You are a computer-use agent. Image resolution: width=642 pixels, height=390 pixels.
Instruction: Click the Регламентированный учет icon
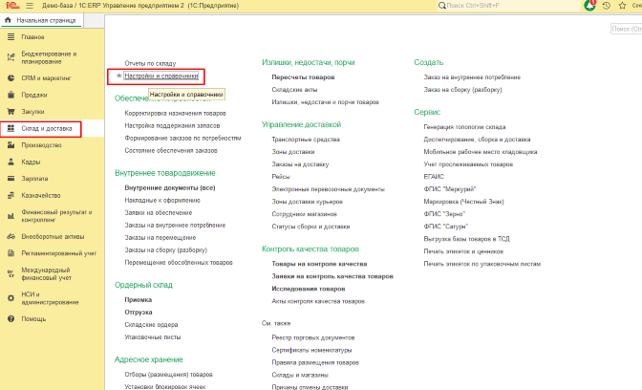pos(11,253)
